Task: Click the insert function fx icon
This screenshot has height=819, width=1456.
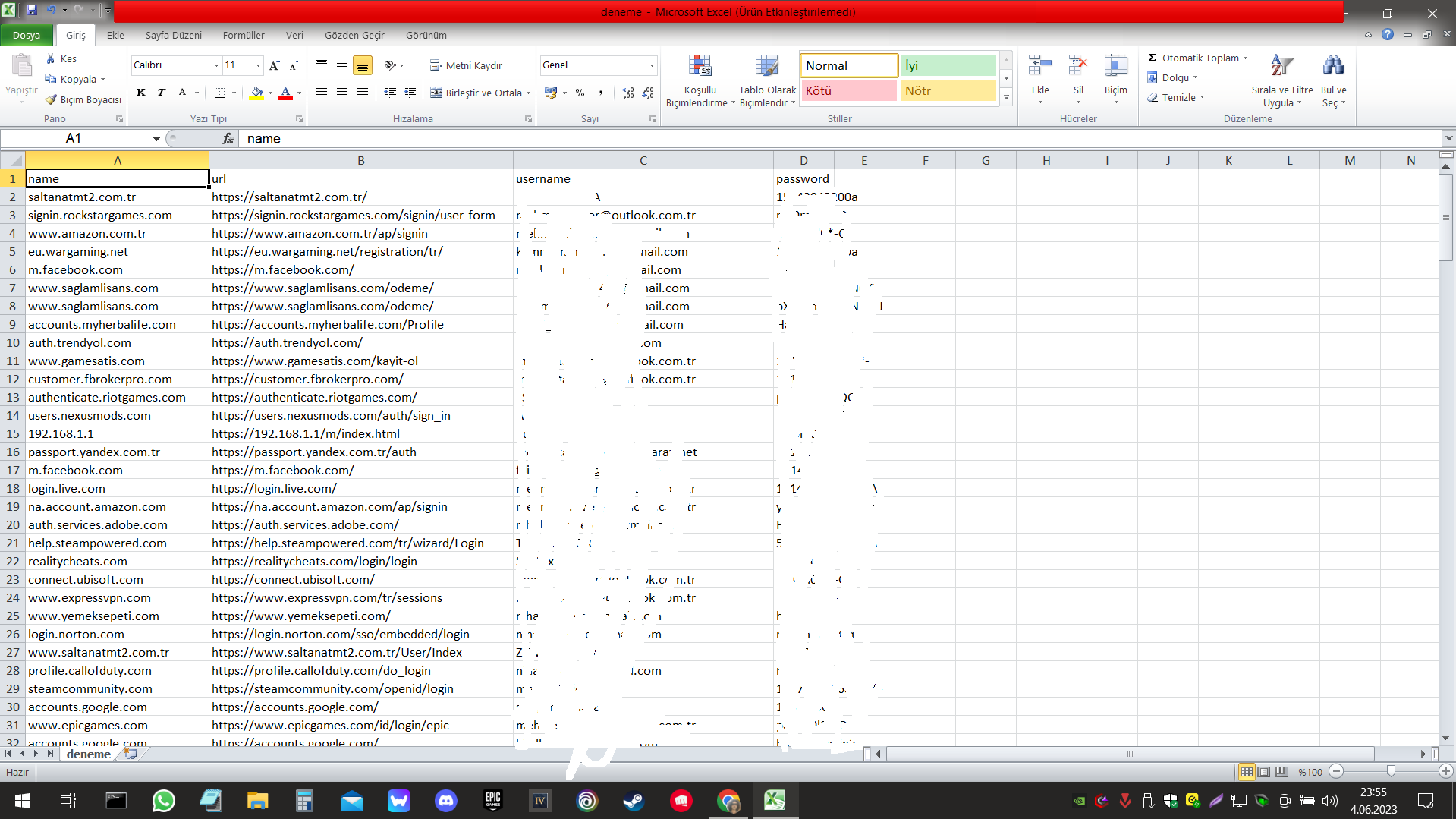Action: 228,138
